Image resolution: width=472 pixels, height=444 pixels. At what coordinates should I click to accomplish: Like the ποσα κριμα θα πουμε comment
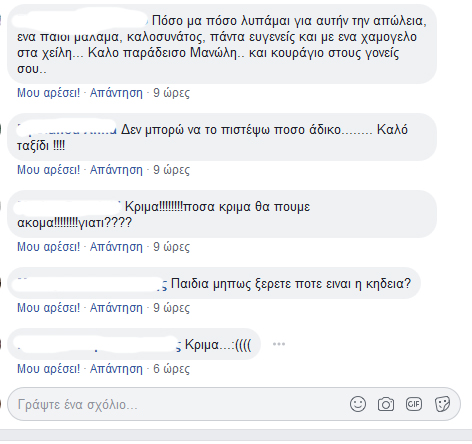[x=49, y=247]
